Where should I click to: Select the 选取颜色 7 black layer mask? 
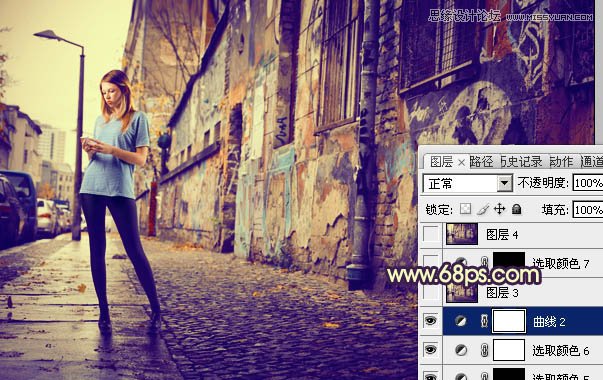tap(509, 262)
